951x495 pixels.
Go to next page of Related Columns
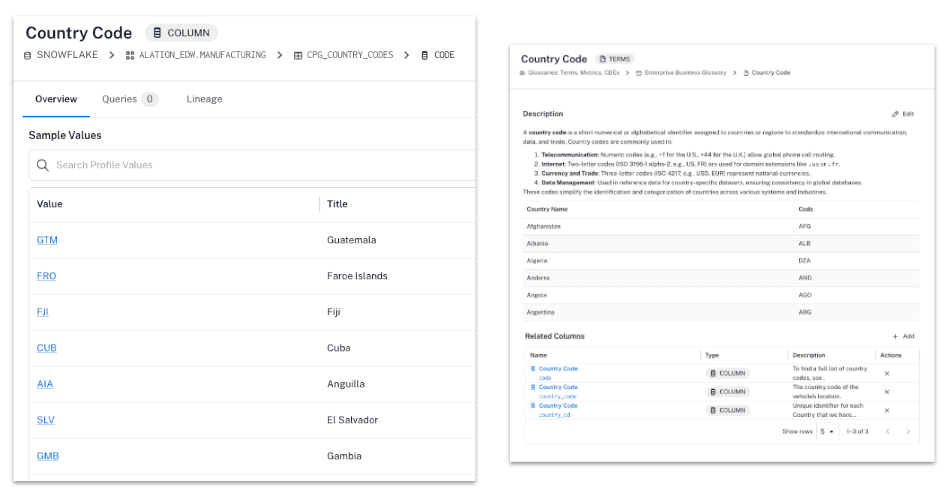tap(907, 432)
